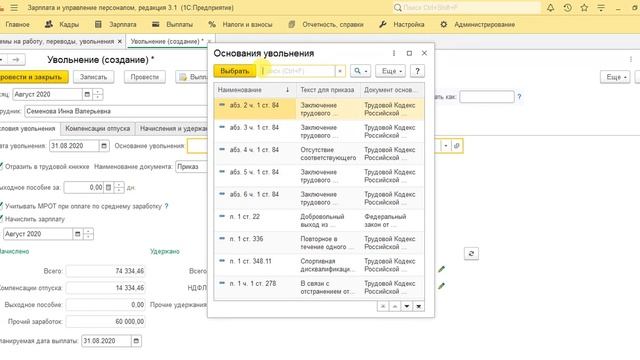Open favorites star icon in title bar
640x360 pixels.
584,7
